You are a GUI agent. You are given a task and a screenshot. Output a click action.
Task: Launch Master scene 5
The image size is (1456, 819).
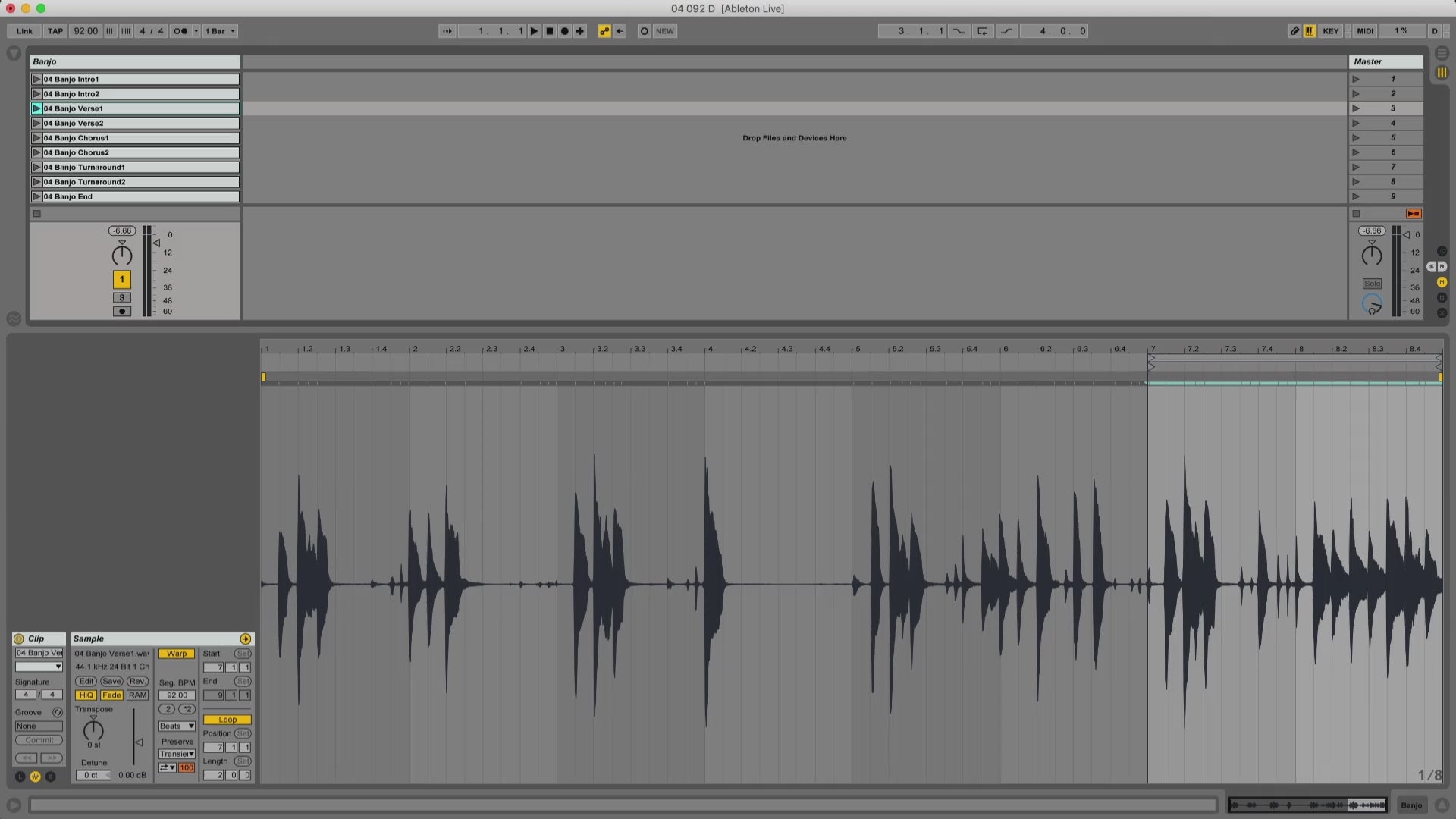[x=1356, y=138]
